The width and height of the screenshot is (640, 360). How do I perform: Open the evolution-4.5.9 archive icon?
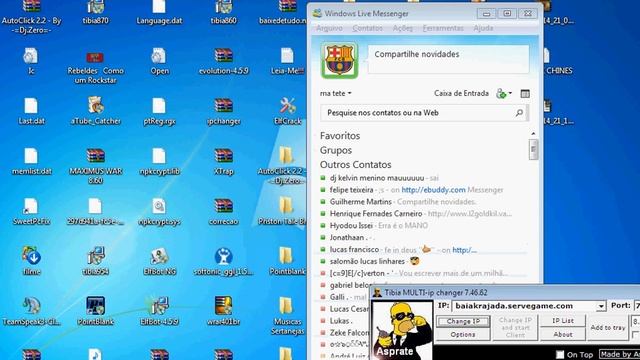223,61
